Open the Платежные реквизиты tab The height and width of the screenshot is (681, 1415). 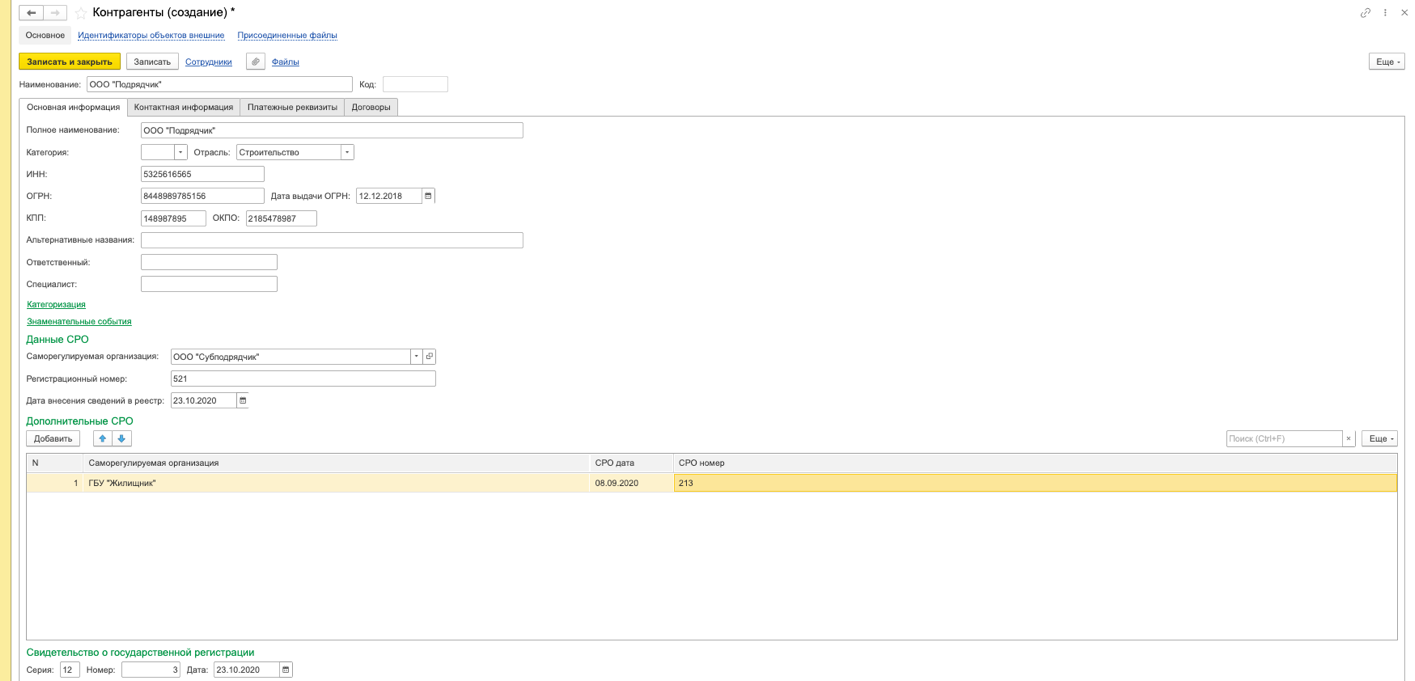[x=292, y=107]
